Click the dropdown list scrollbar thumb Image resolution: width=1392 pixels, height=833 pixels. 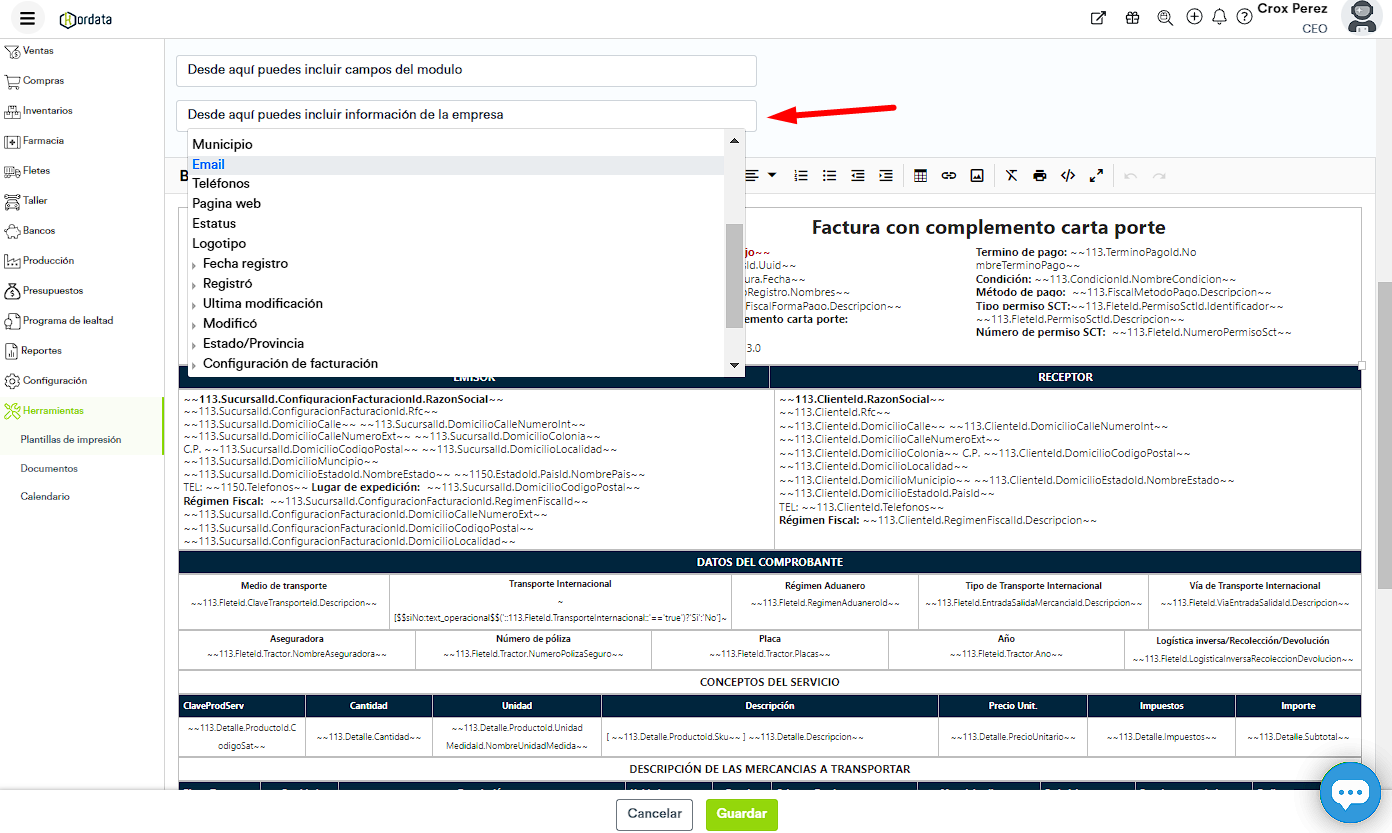pyautogui.click(x=734, y=275)
